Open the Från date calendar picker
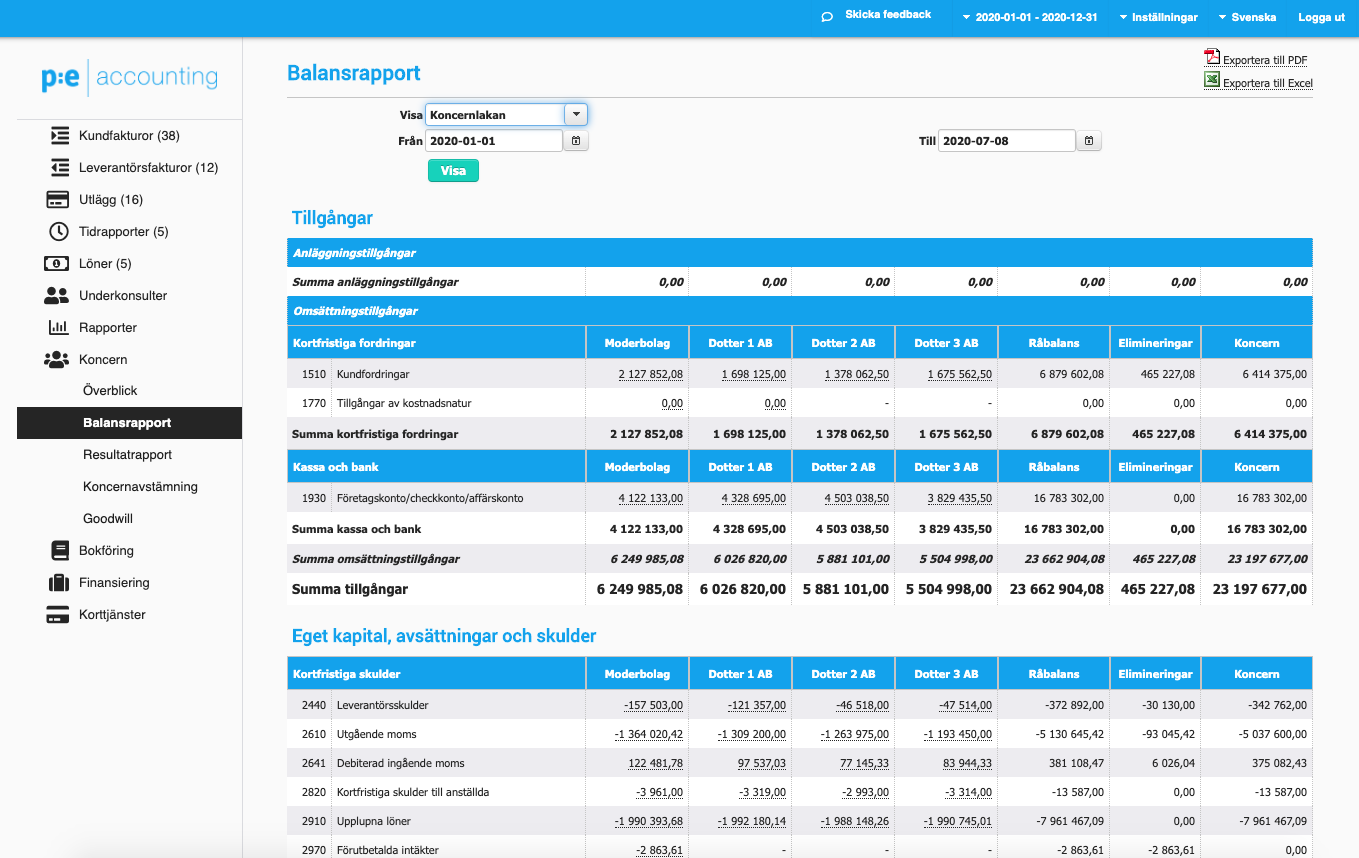Image resolution: width=1359 pixels, height=858 pixels. coord(577,141)
